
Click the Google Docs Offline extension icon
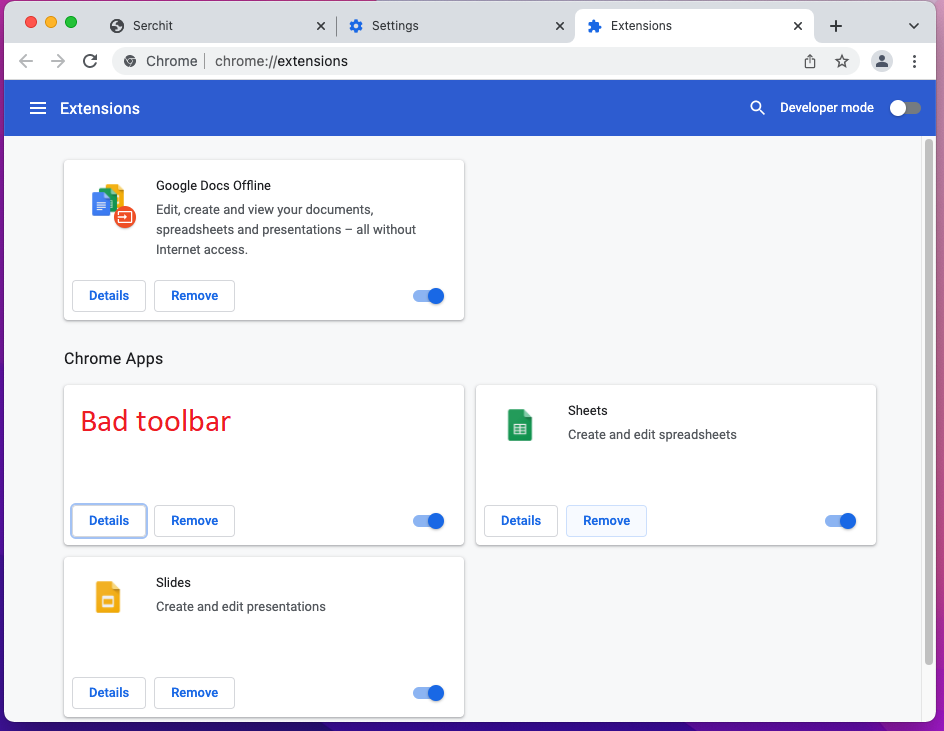tap(113, 205)
